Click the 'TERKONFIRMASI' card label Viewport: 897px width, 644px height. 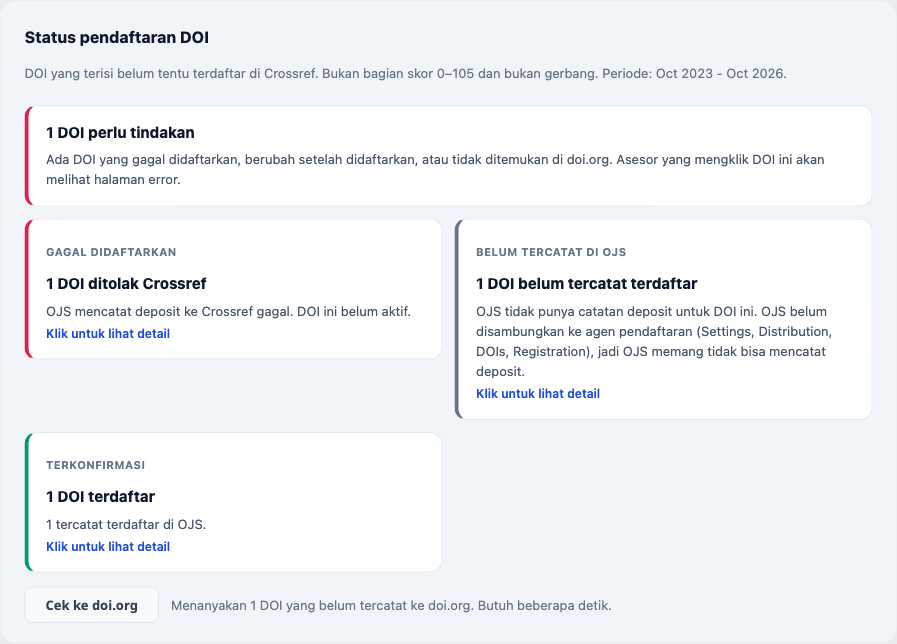96,465
